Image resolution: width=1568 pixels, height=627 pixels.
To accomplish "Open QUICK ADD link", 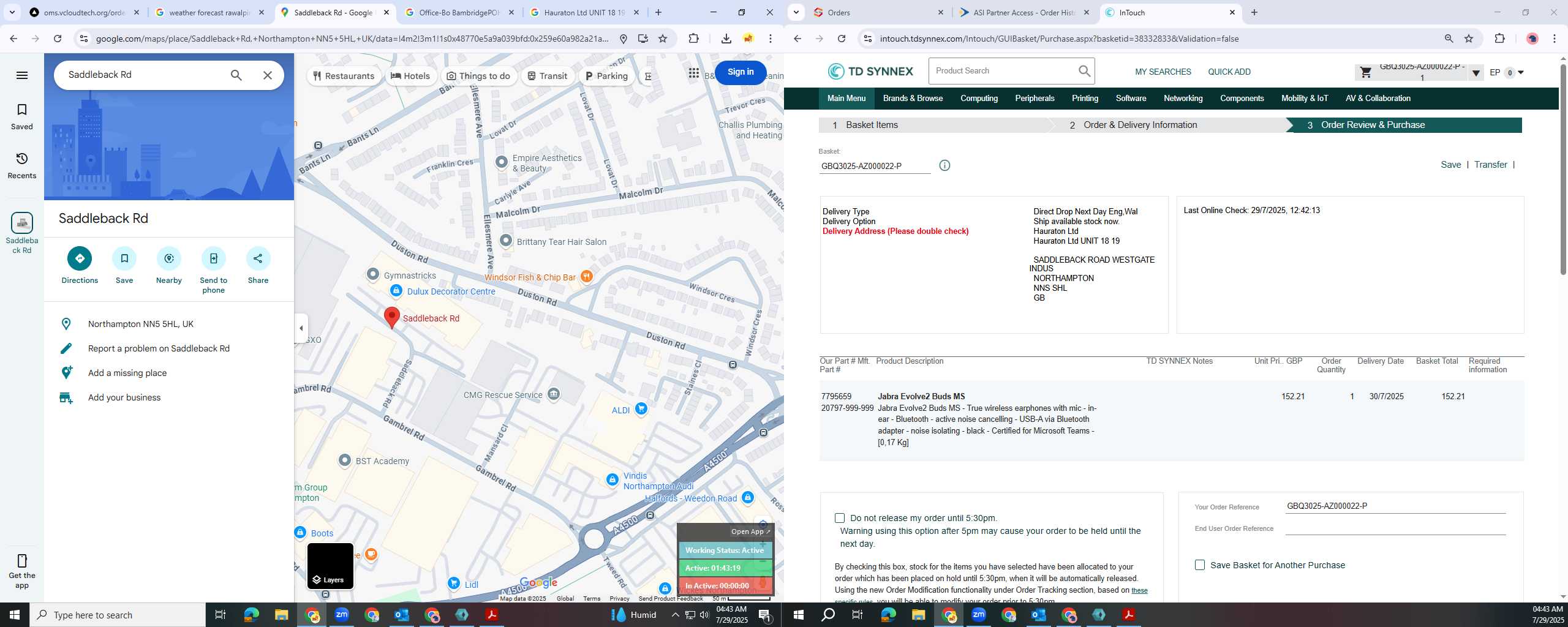I will (x=1229, y=72).
